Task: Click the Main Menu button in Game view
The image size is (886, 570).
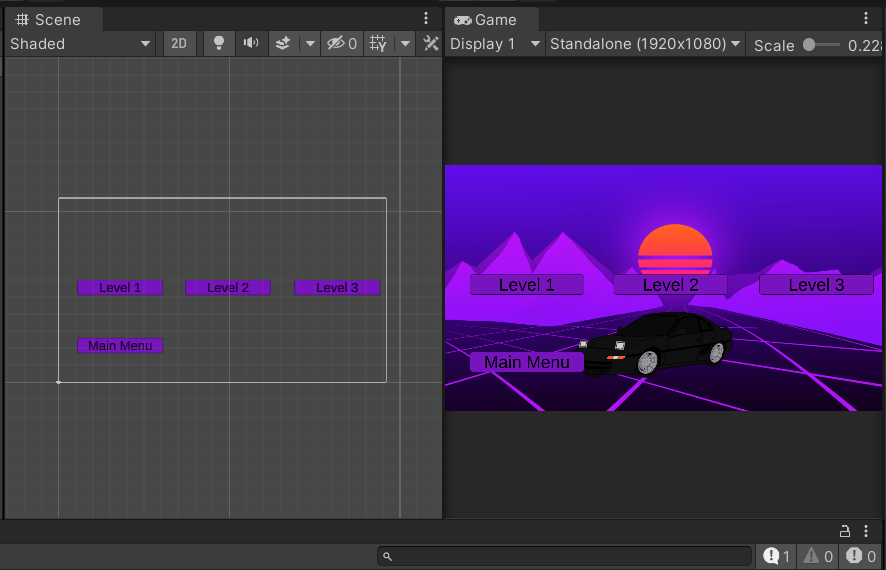Action: click(526, 362)
